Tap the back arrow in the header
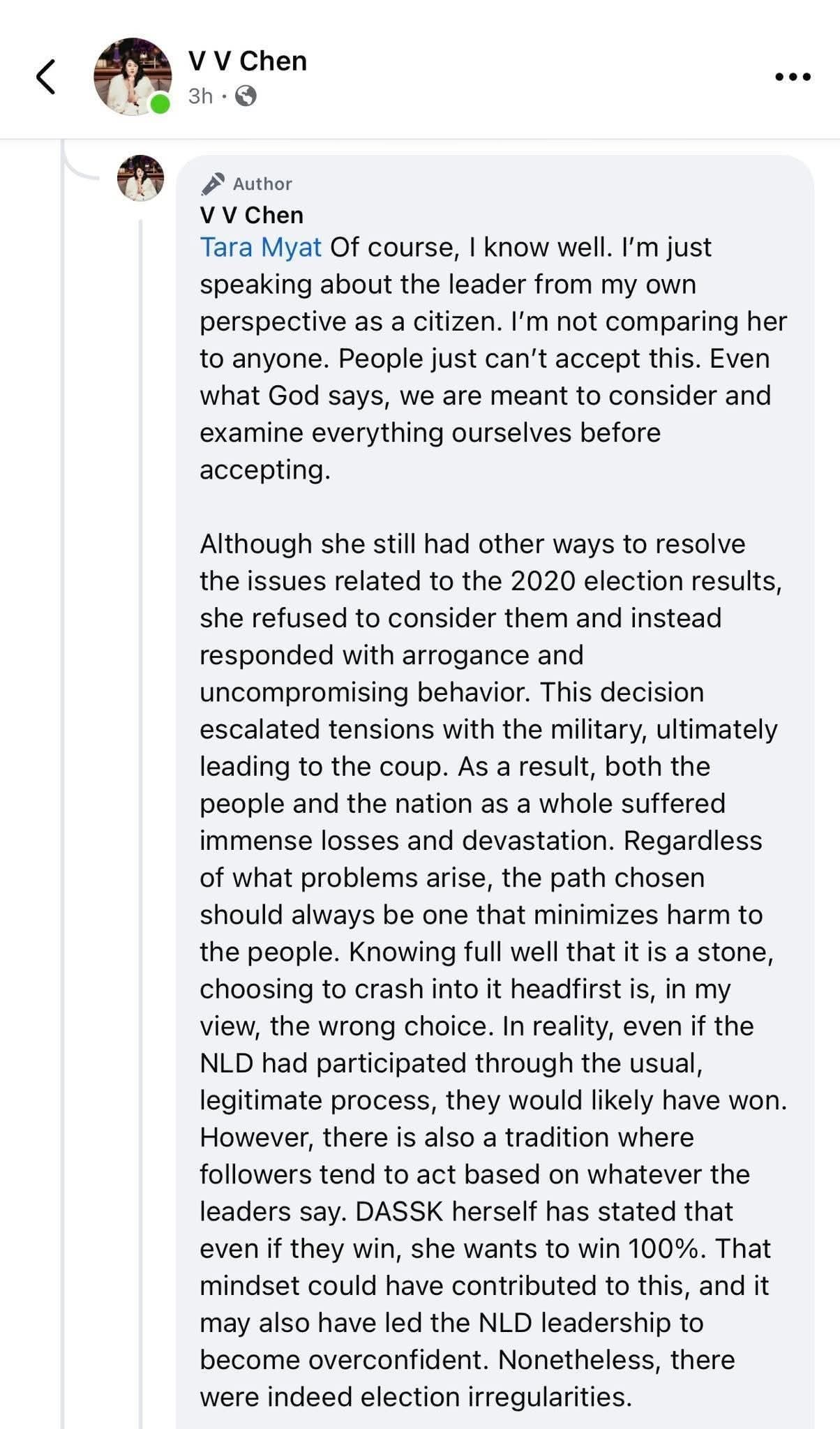Viewport: 840px width, 1429px height. pyautogui.click(x=46, y=77)
